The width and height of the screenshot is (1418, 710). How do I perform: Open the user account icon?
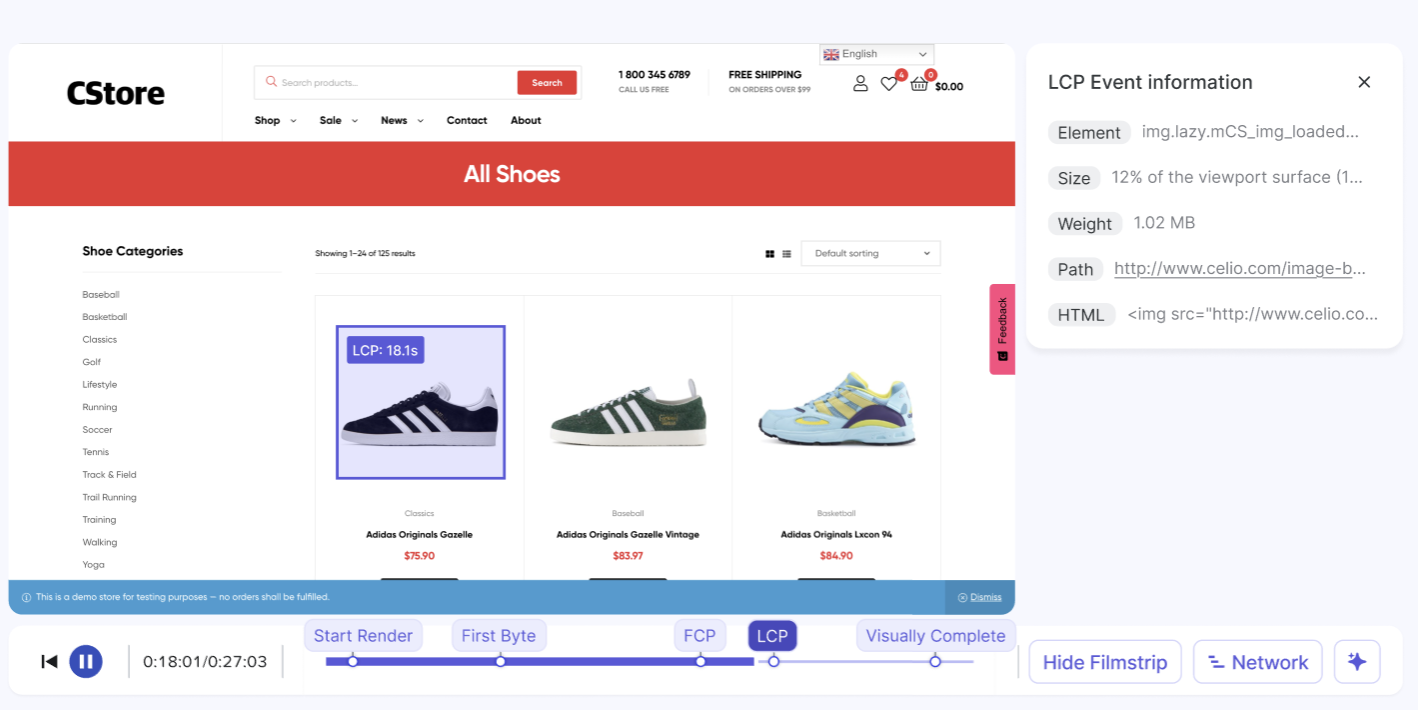[x=860, y=84]
